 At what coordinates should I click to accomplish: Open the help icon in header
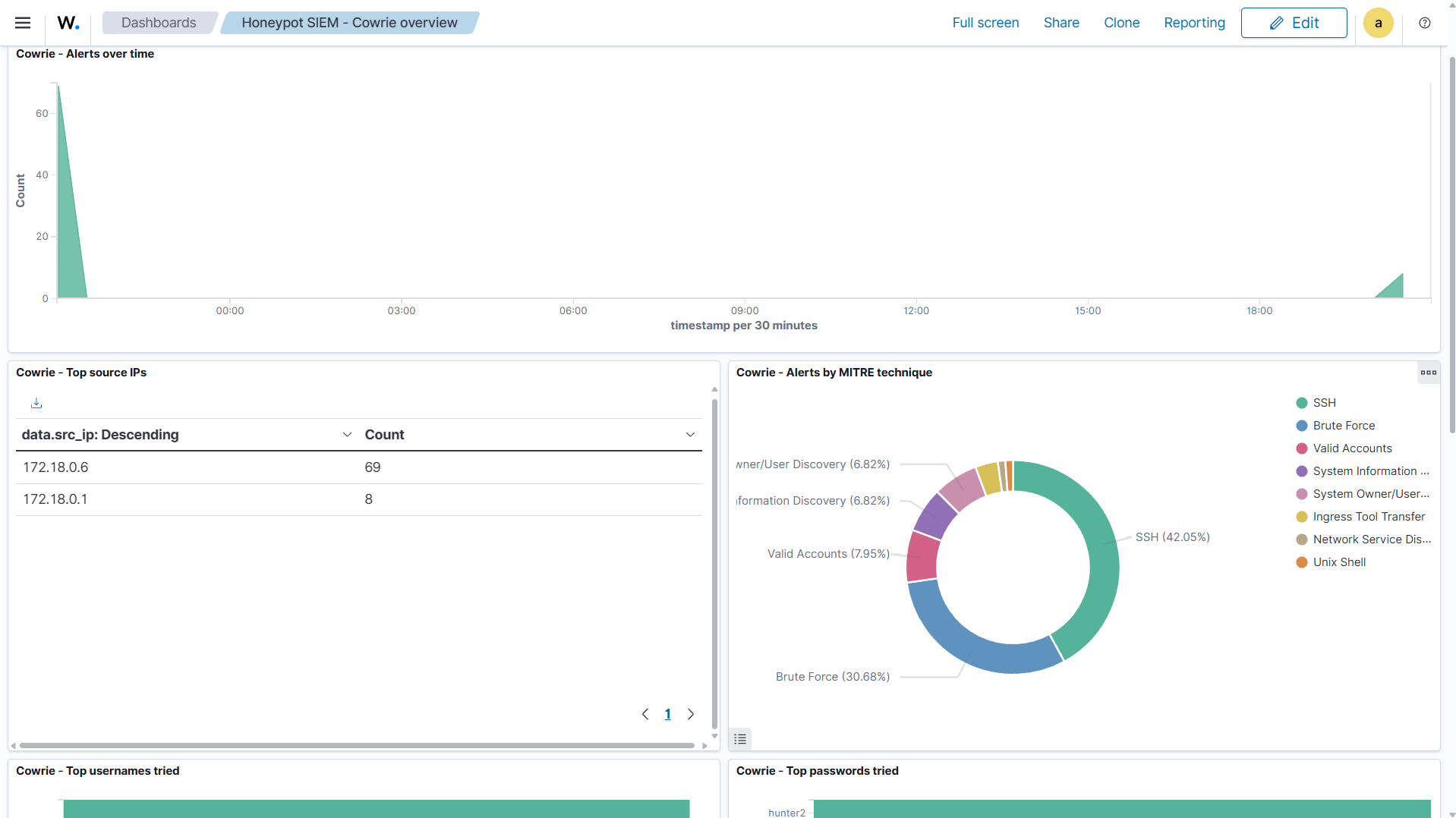(x=1425, y=23)
